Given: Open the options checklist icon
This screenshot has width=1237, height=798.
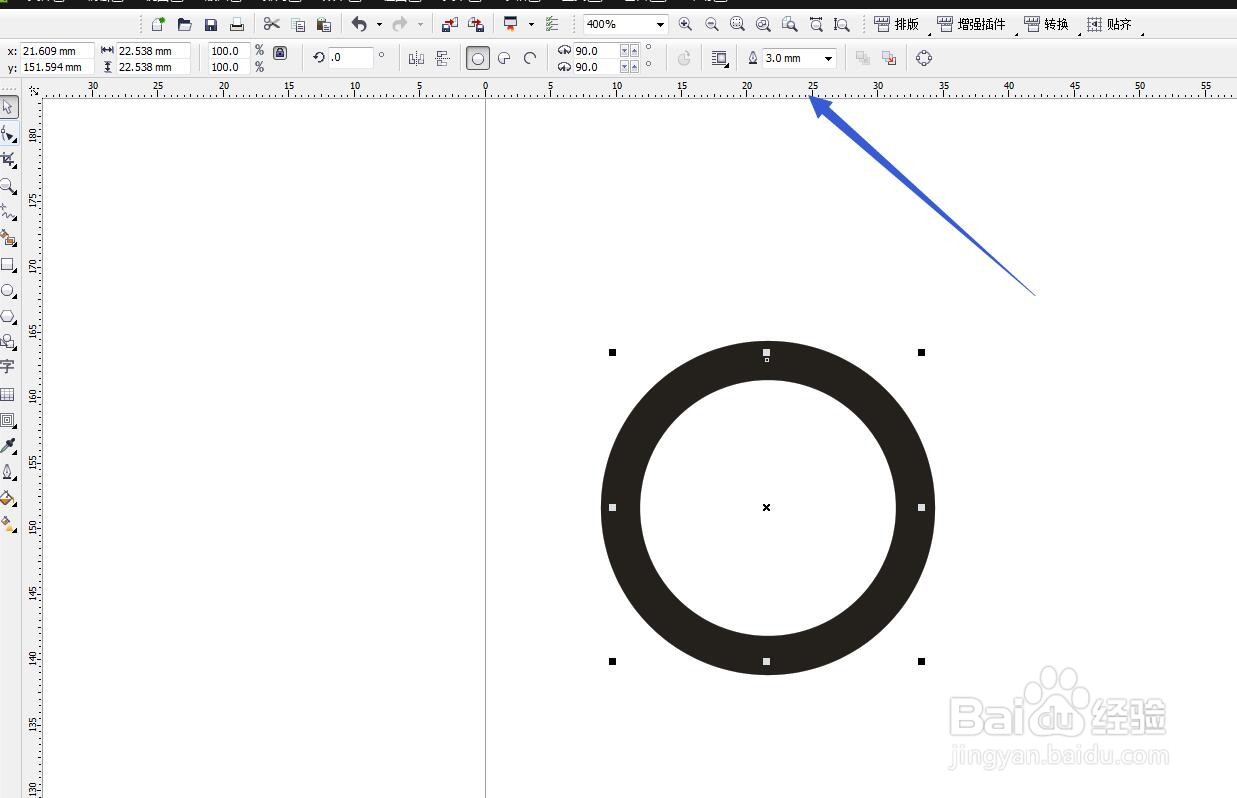Looking at the screenshot, I should point(552,24).
